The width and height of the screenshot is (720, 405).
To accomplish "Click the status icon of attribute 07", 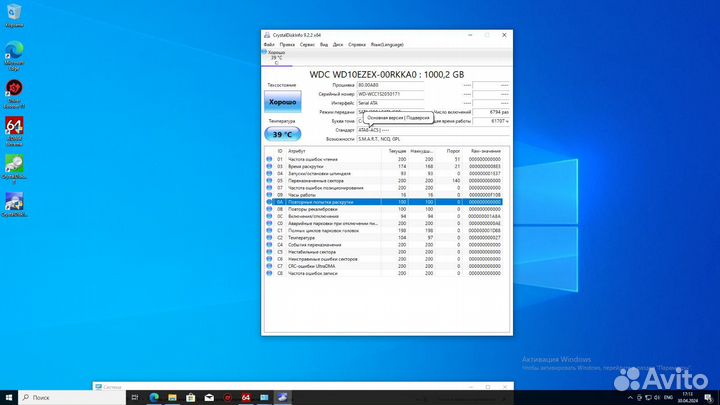I will (x=269, y=188).
